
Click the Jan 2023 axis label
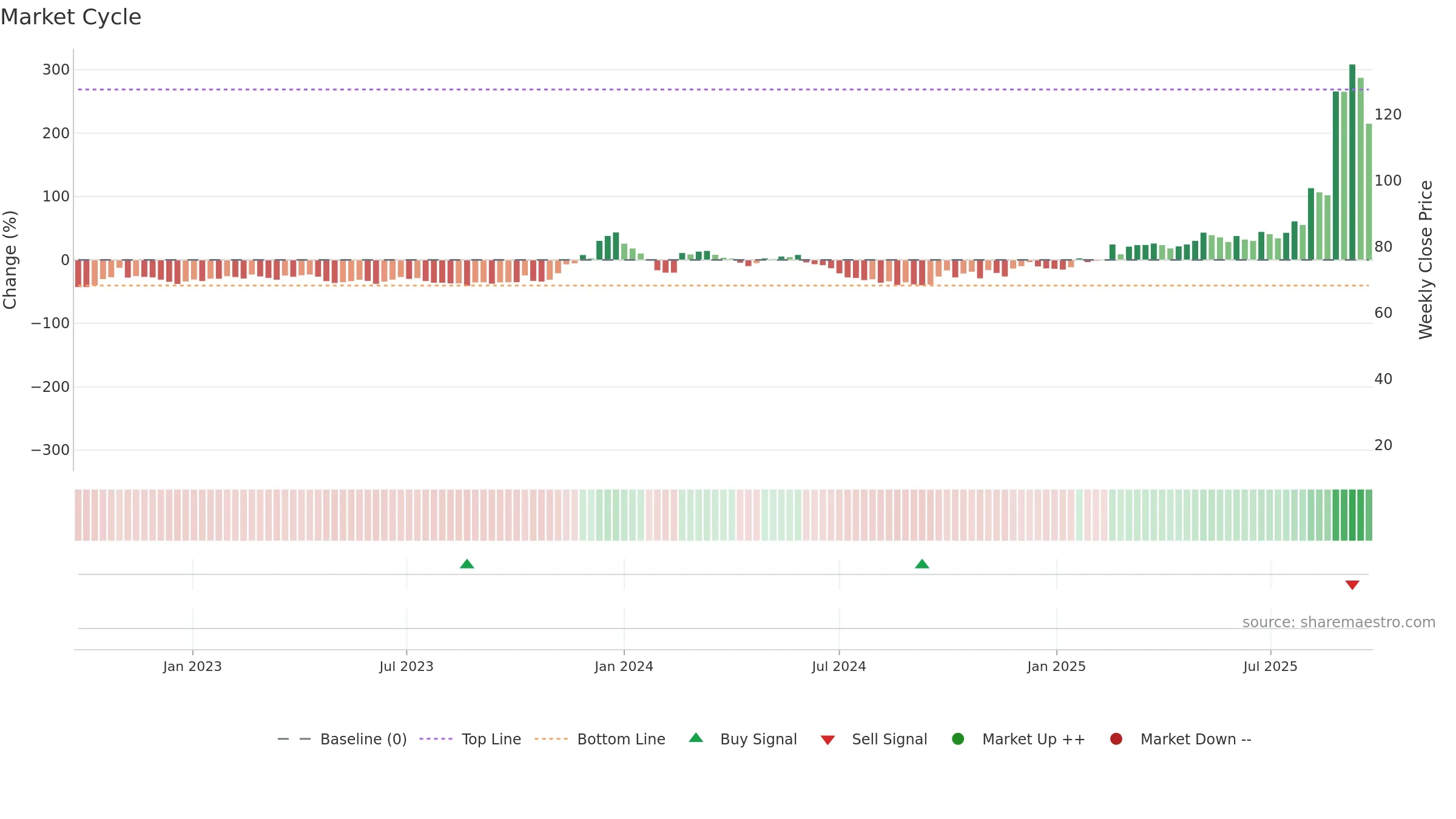click(x=192, y=667)
